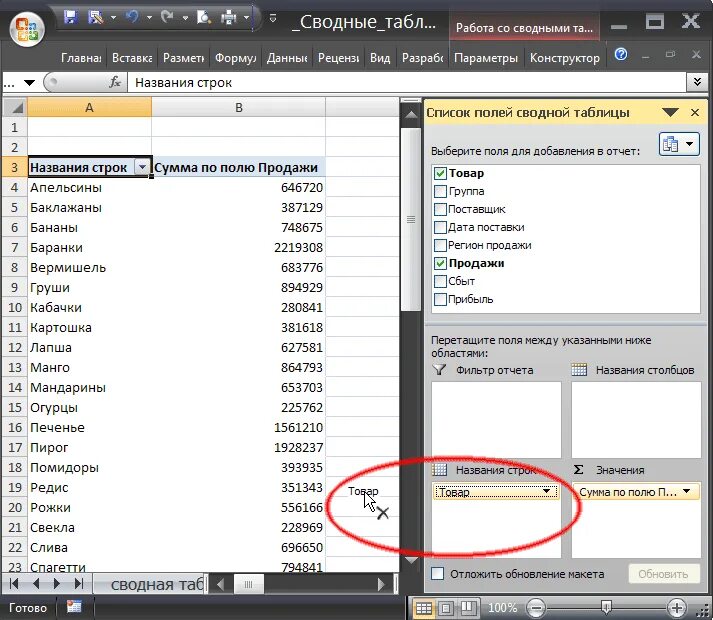
Task: Open the Товар row field dropdown
Action: coord(547,491)
